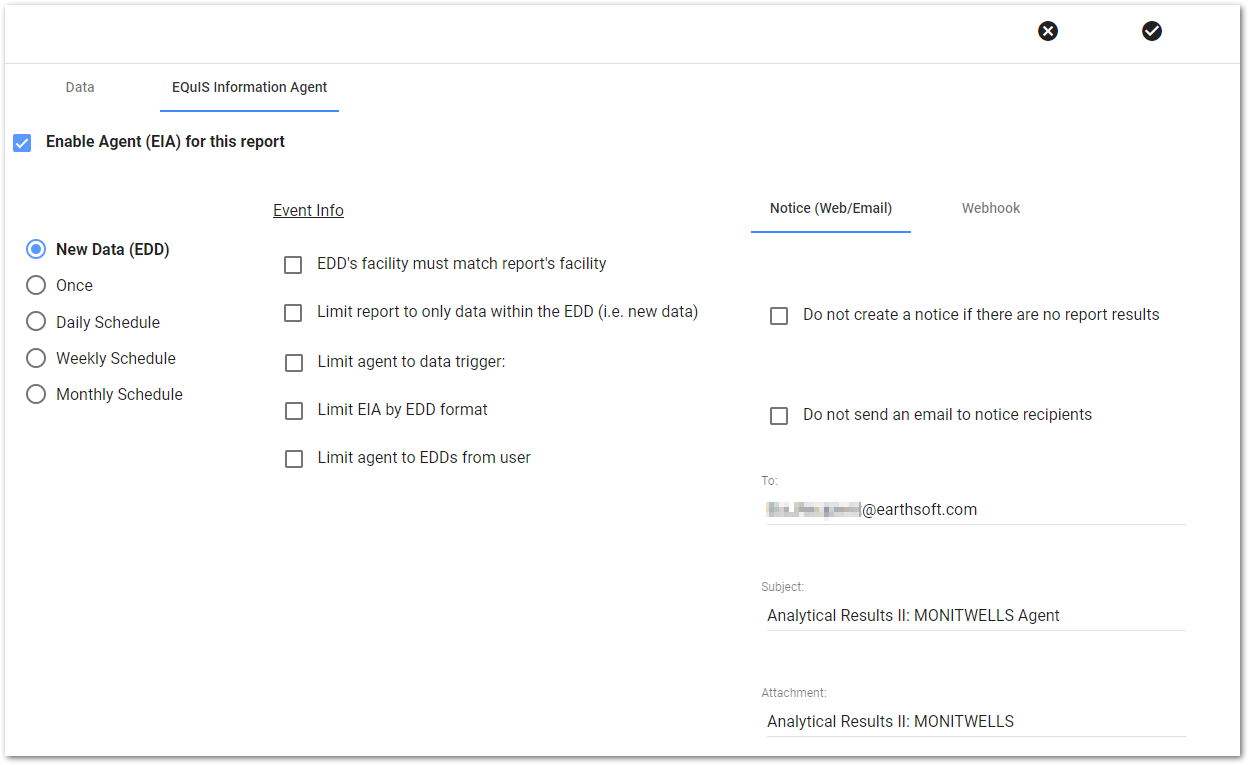Enable EDD's facility must match report's facility
The height and width of the screenshot is (765, 1249).
(293, 265)
